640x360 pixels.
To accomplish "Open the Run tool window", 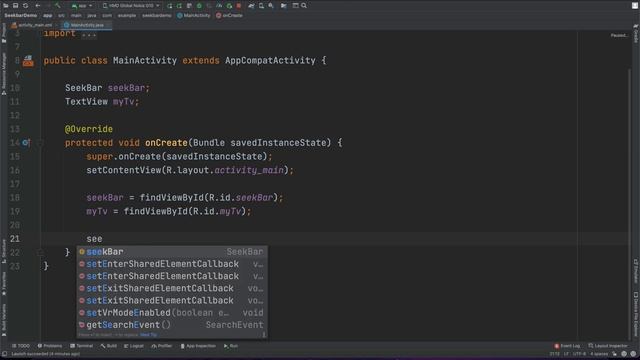I will [x=231, y=346].
